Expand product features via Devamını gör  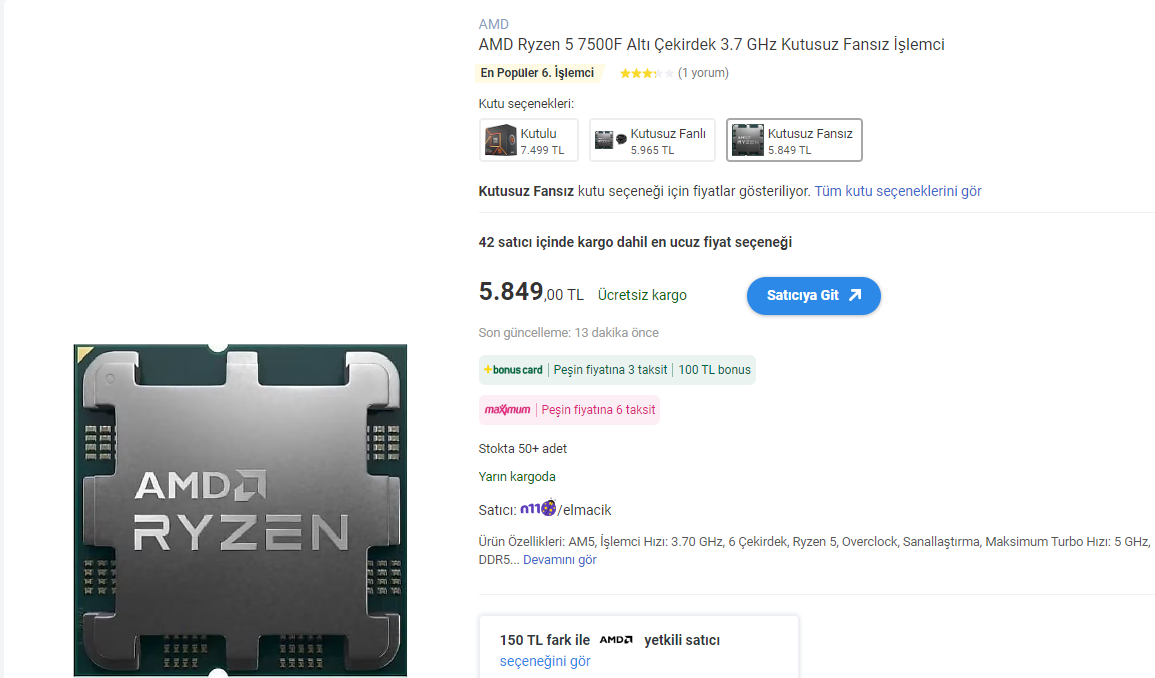(560, 559)
